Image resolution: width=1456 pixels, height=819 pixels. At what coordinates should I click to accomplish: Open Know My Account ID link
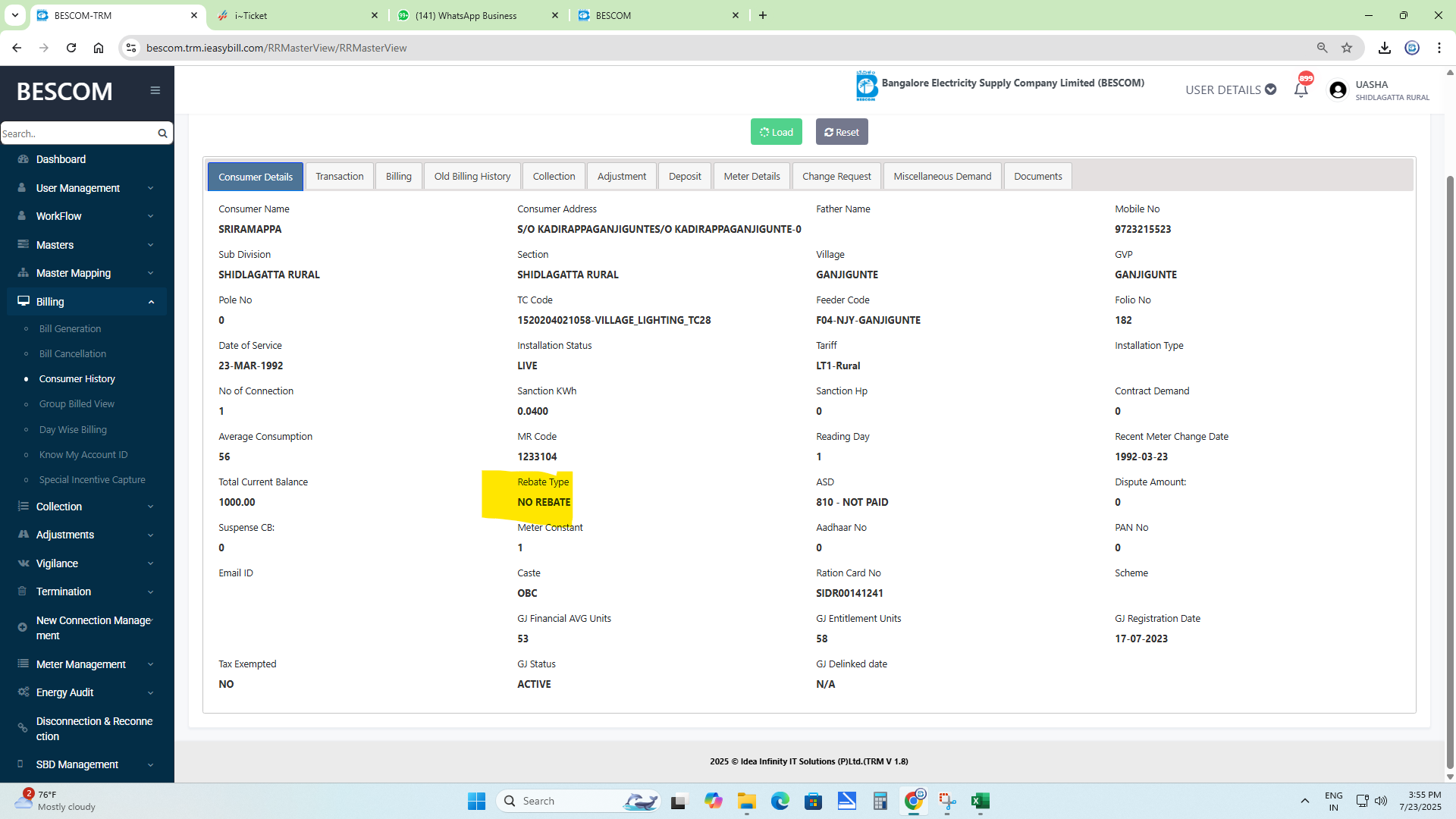pyautogui.click(x=83, y=454)
